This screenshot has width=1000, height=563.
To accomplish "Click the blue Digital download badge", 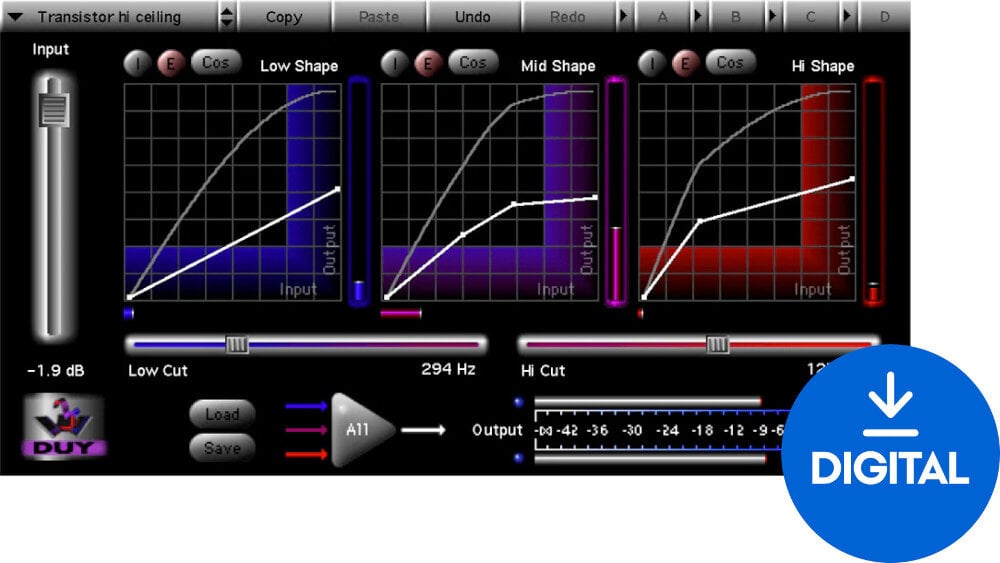I will coord(890,453).
